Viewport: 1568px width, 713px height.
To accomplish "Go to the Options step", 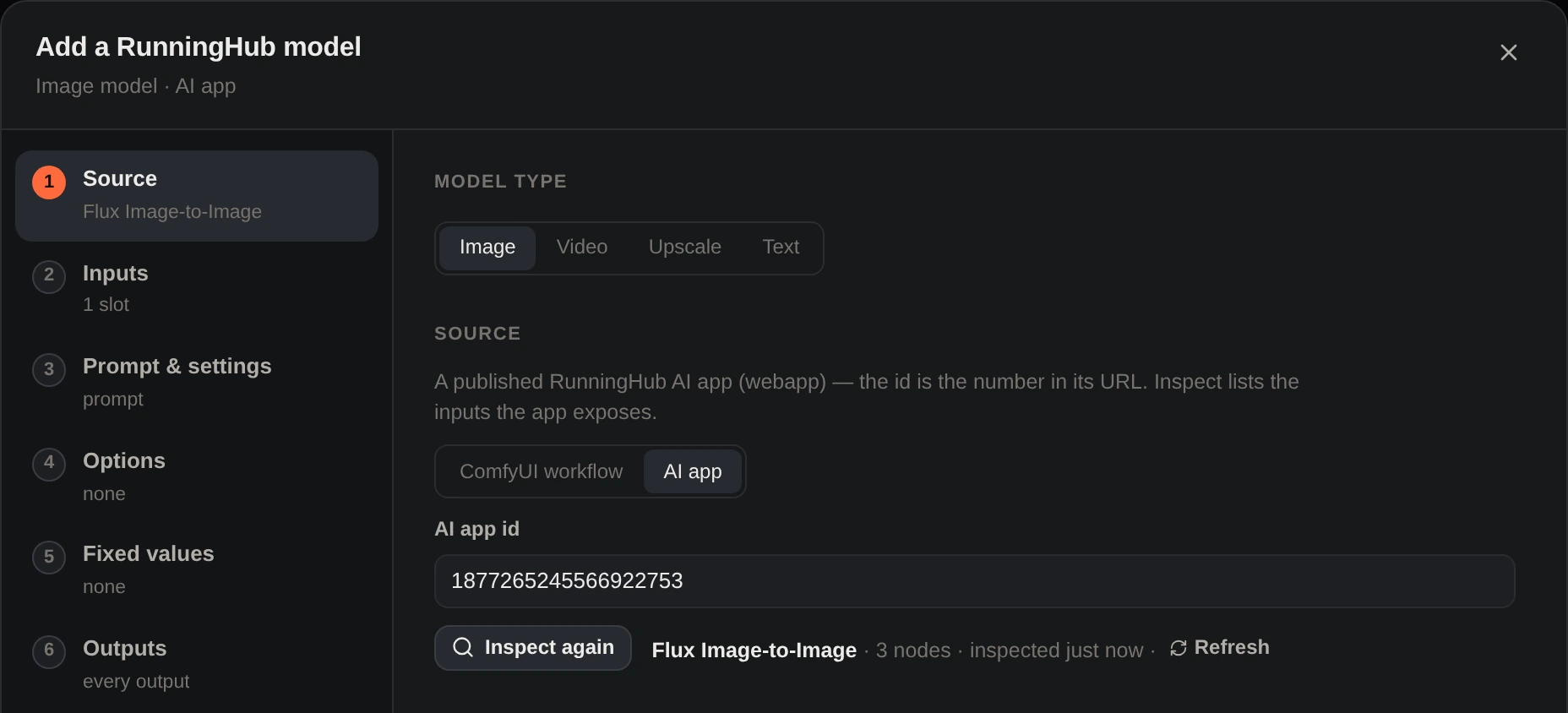I will pyautogui.click(x=197, y=476).
